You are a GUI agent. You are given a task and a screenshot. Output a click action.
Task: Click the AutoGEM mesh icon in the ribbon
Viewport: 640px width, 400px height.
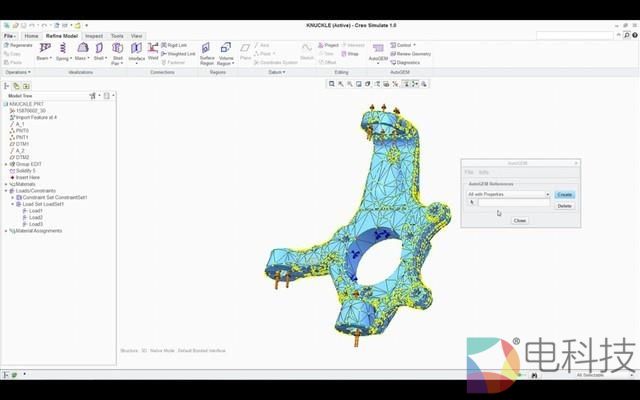[x=378, y=48]
